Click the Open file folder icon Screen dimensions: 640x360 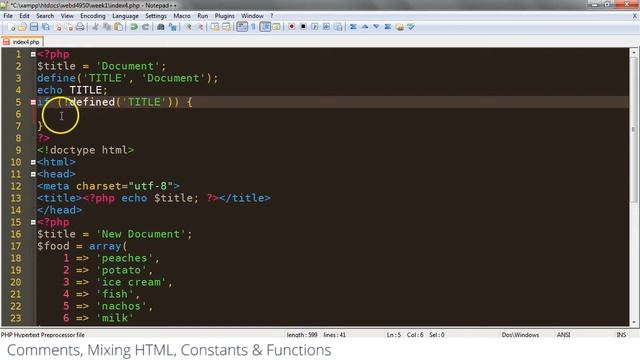pyautogui.click(x=22, y=27)
